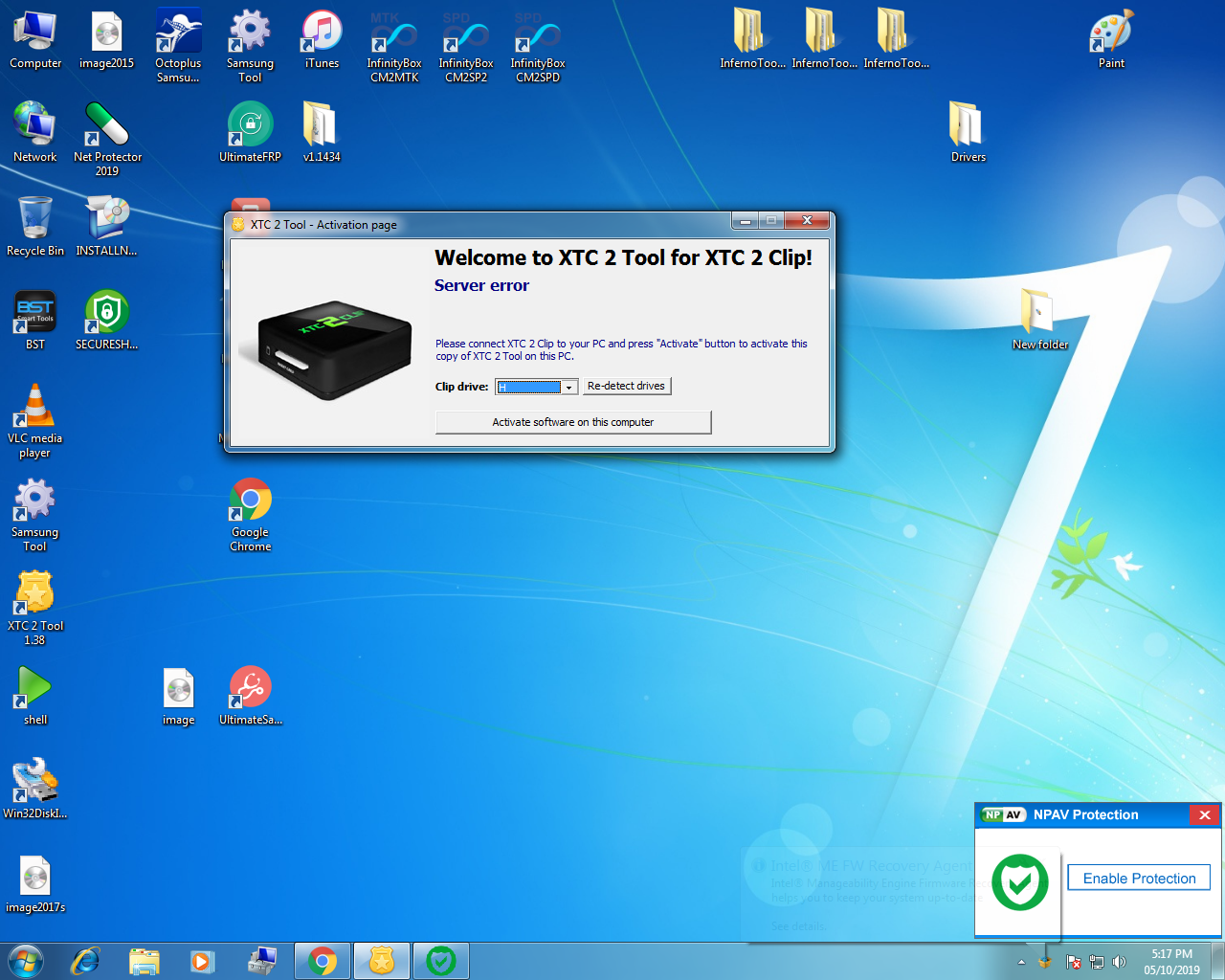Viewport: 1225px width, 980px height.
Task: Open VLC media player shortcut
Action: [35, 421]
